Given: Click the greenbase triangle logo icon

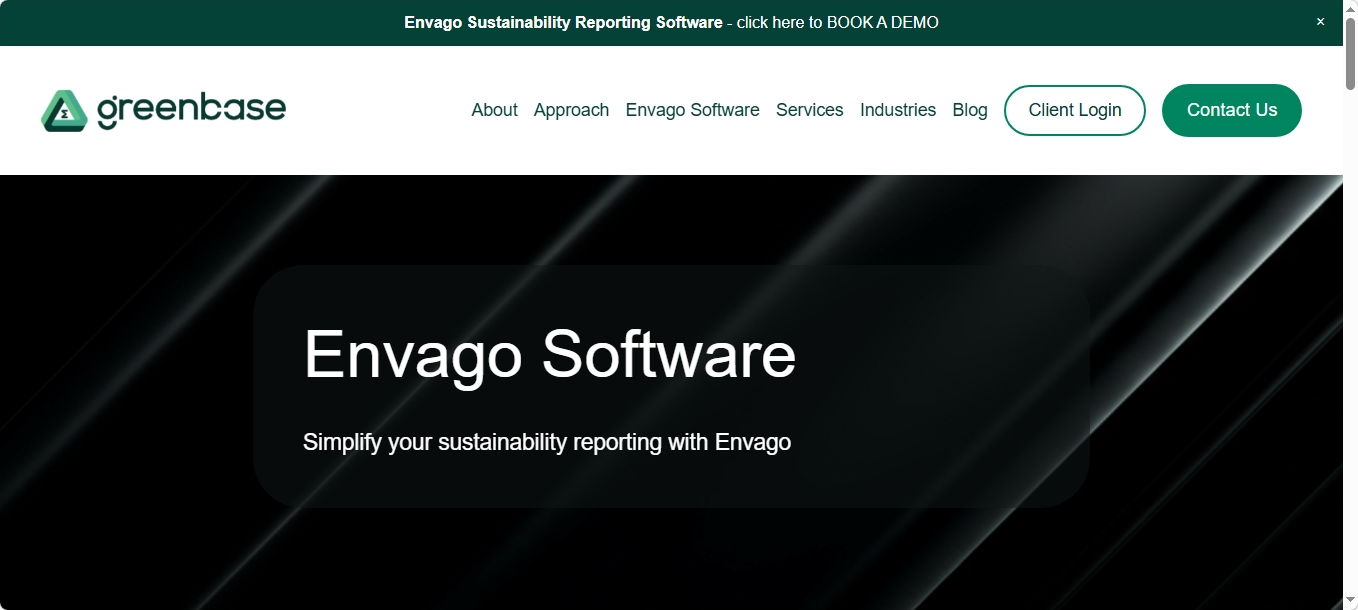Looking at the screenshot, I should tap(64, 110).
